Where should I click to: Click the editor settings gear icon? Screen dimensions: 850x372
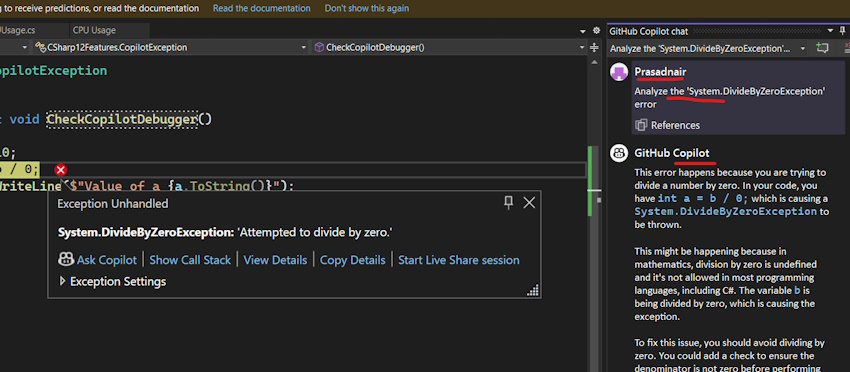596,31
